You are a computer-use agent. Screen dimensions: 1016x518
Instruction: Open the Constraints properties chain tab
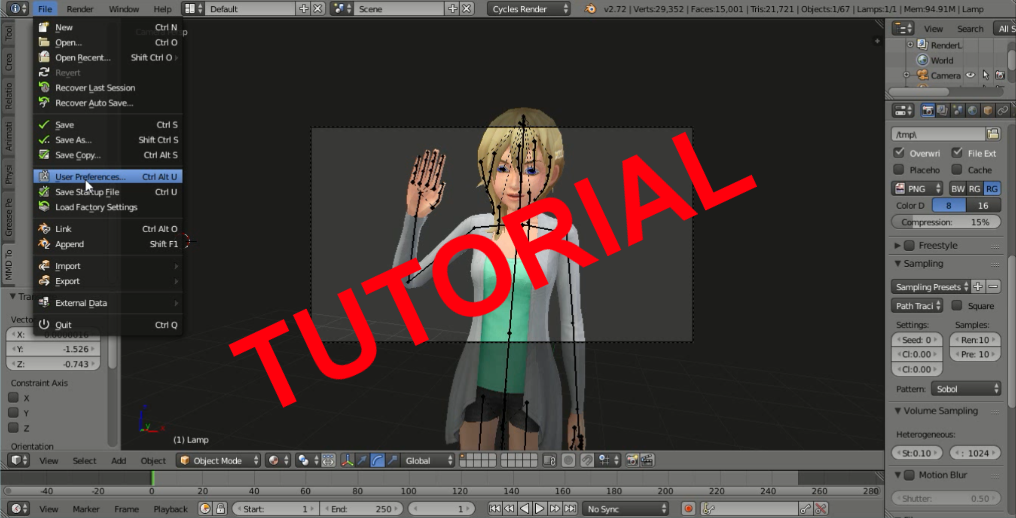[1003, 110]
